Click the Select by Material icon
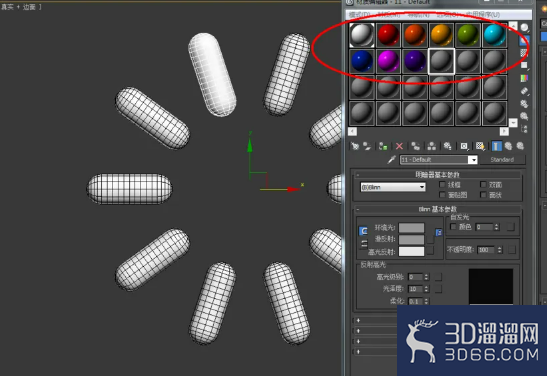Screen dimensions: 547x376 click(524, 116)
